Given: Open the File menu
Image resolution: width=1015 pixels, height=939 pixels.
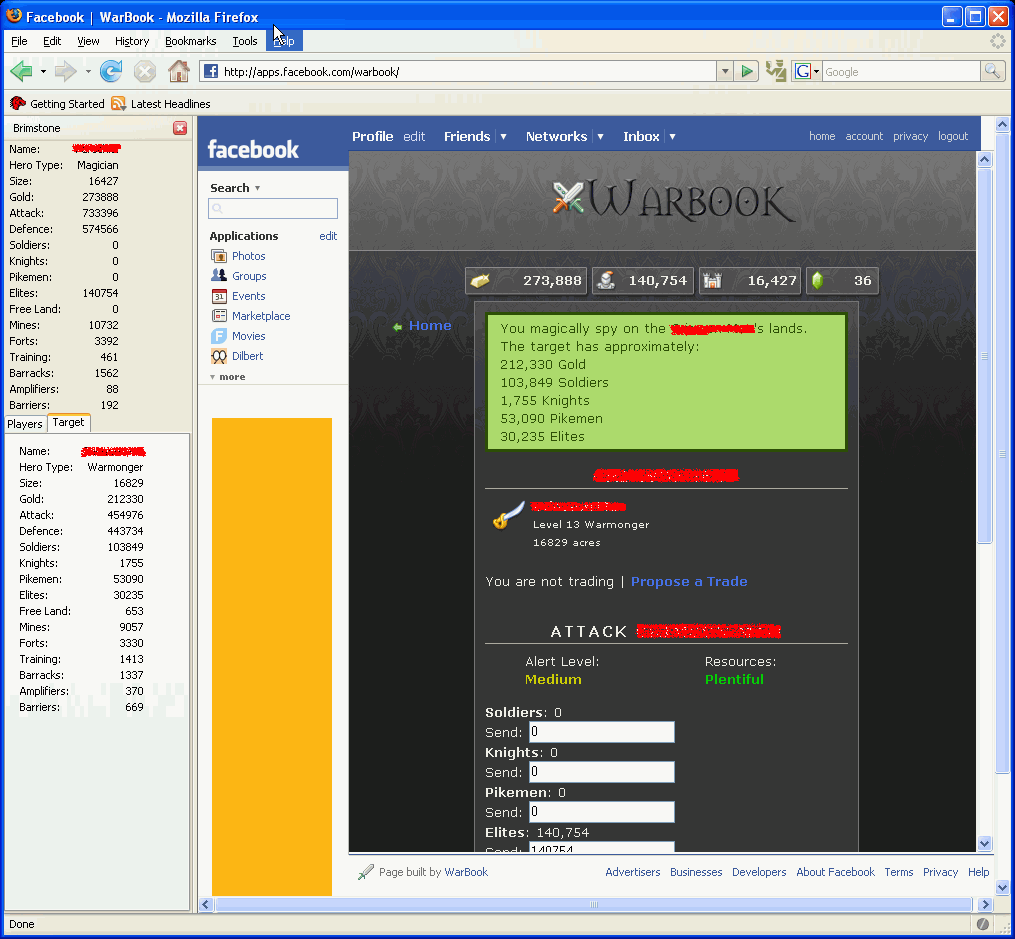Looking at the screenshot, I should coord(19,41).
